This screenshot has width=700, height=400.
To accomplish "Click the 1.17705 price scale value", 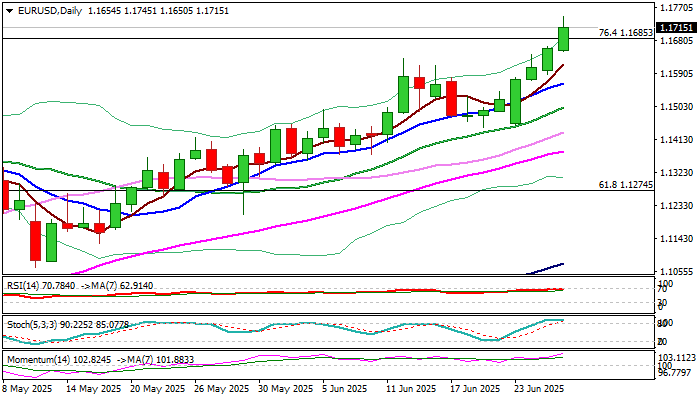I will click(677, 8).
